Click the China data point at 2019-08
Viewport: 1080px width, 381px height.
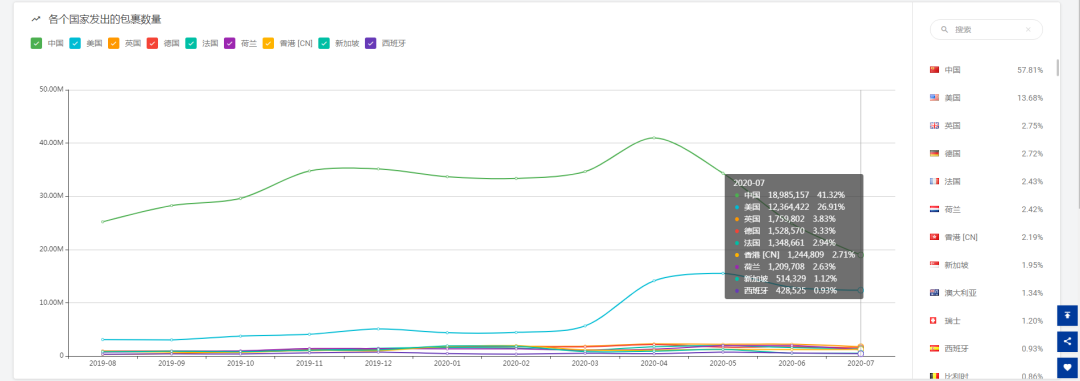click(103, 221)
